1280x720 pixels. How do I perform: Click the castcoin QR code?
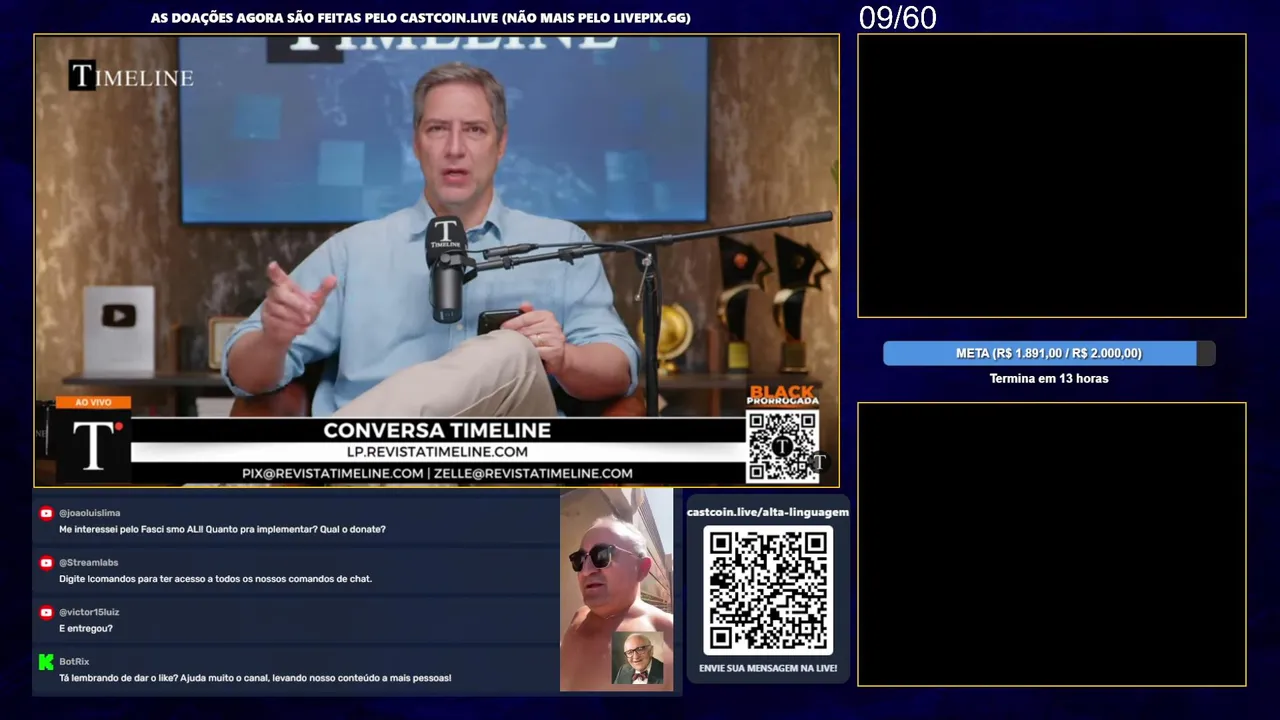[x=768, y=590]
